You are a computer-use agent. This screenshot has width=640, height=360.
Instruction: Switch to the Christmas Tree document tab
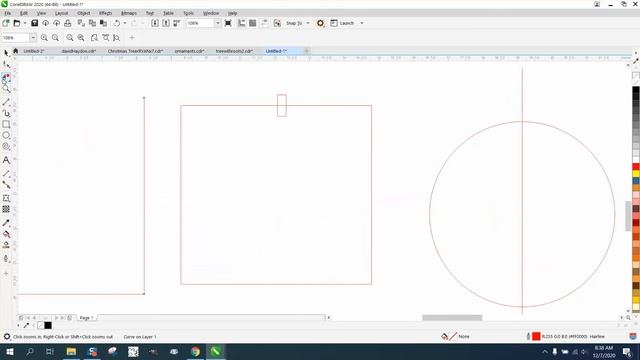coord(135,51)
